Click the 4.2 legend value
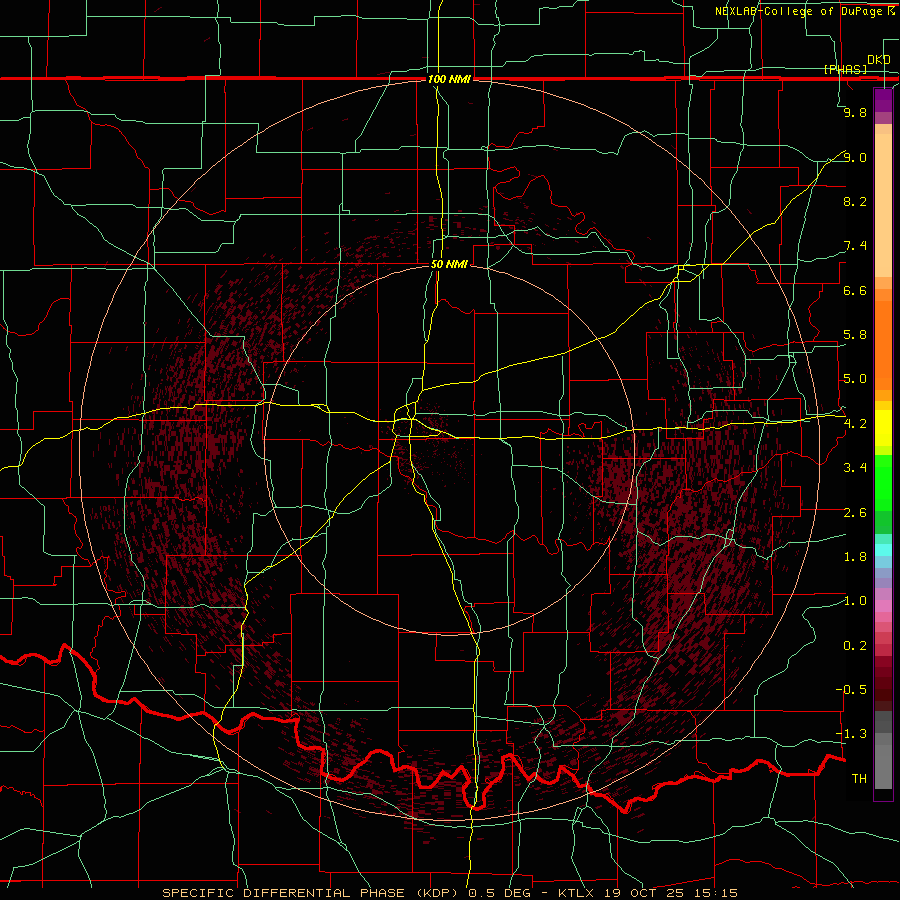Viewport: 900px width, 900px height. tap(855, 424)
